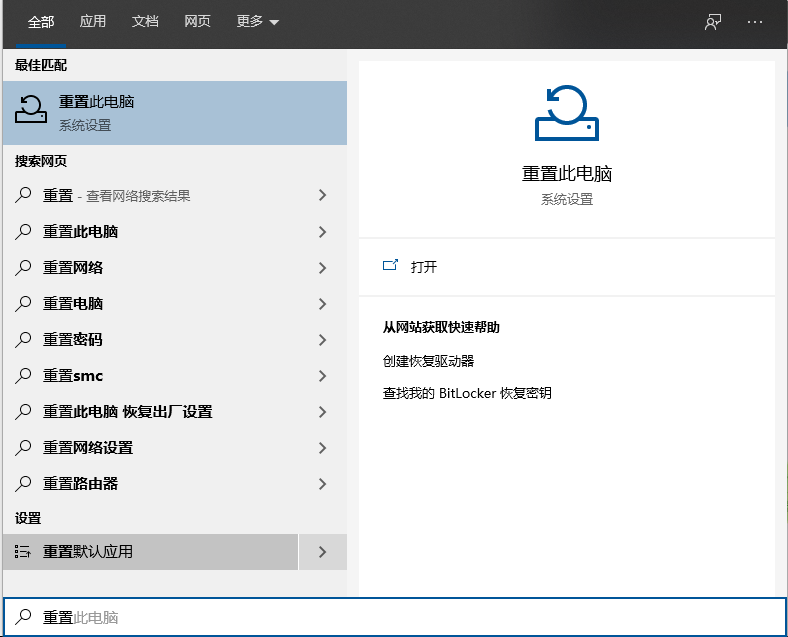Open 查找我的 BitLocker 恢复密钥 link
788x637 pixels.
click(466, 393)
